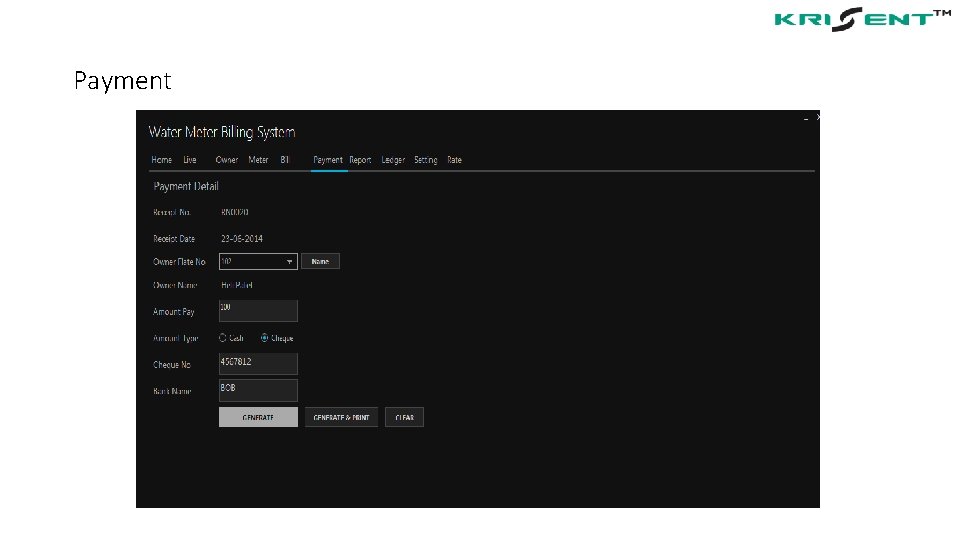
Task: Click inside the Amount Pay field
Action: pyautogui.click(x=258, y=311)
